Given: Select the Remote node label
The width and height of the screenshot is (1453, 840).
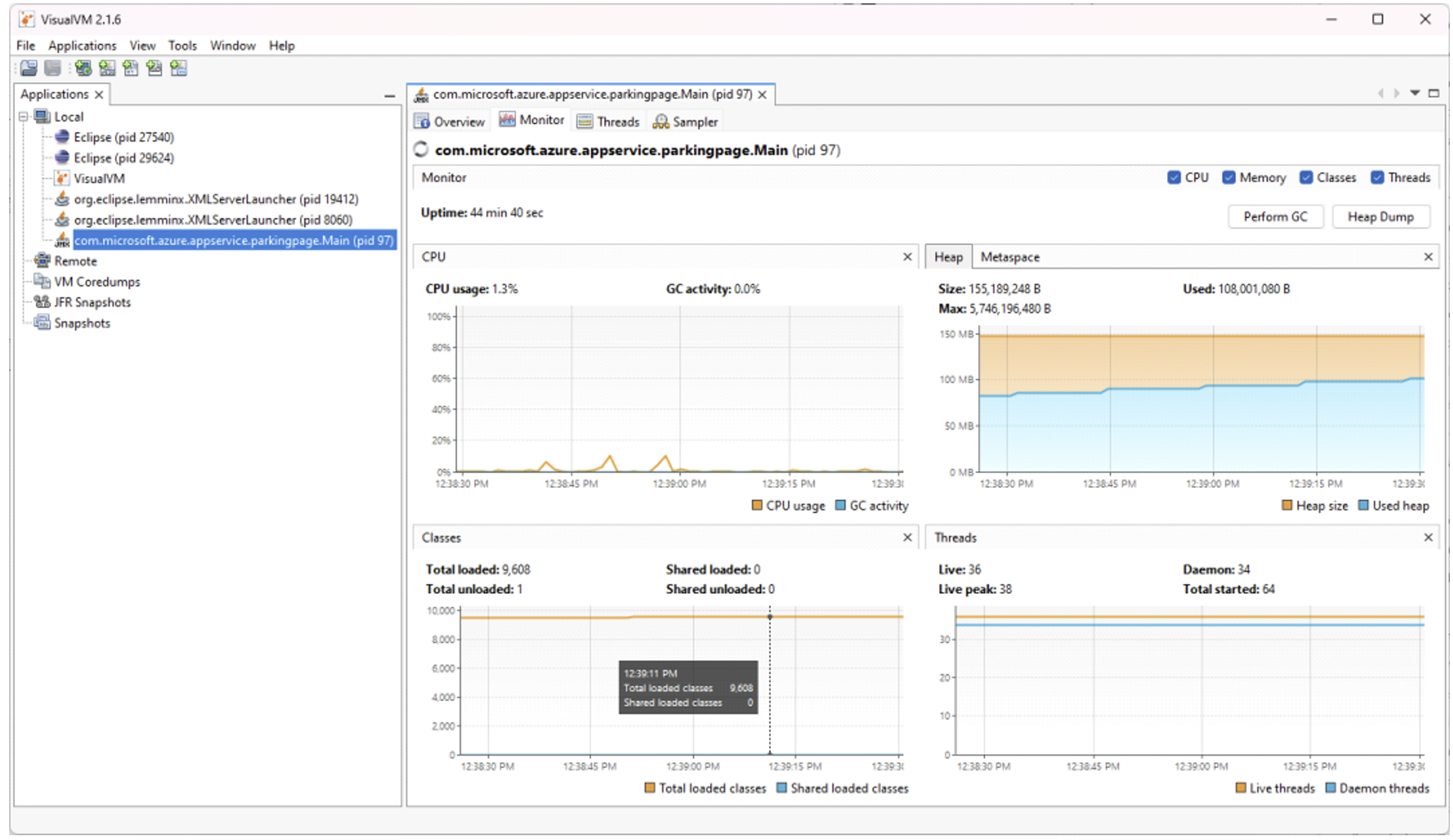Looking at the screenshot, I should click(76, 261).
